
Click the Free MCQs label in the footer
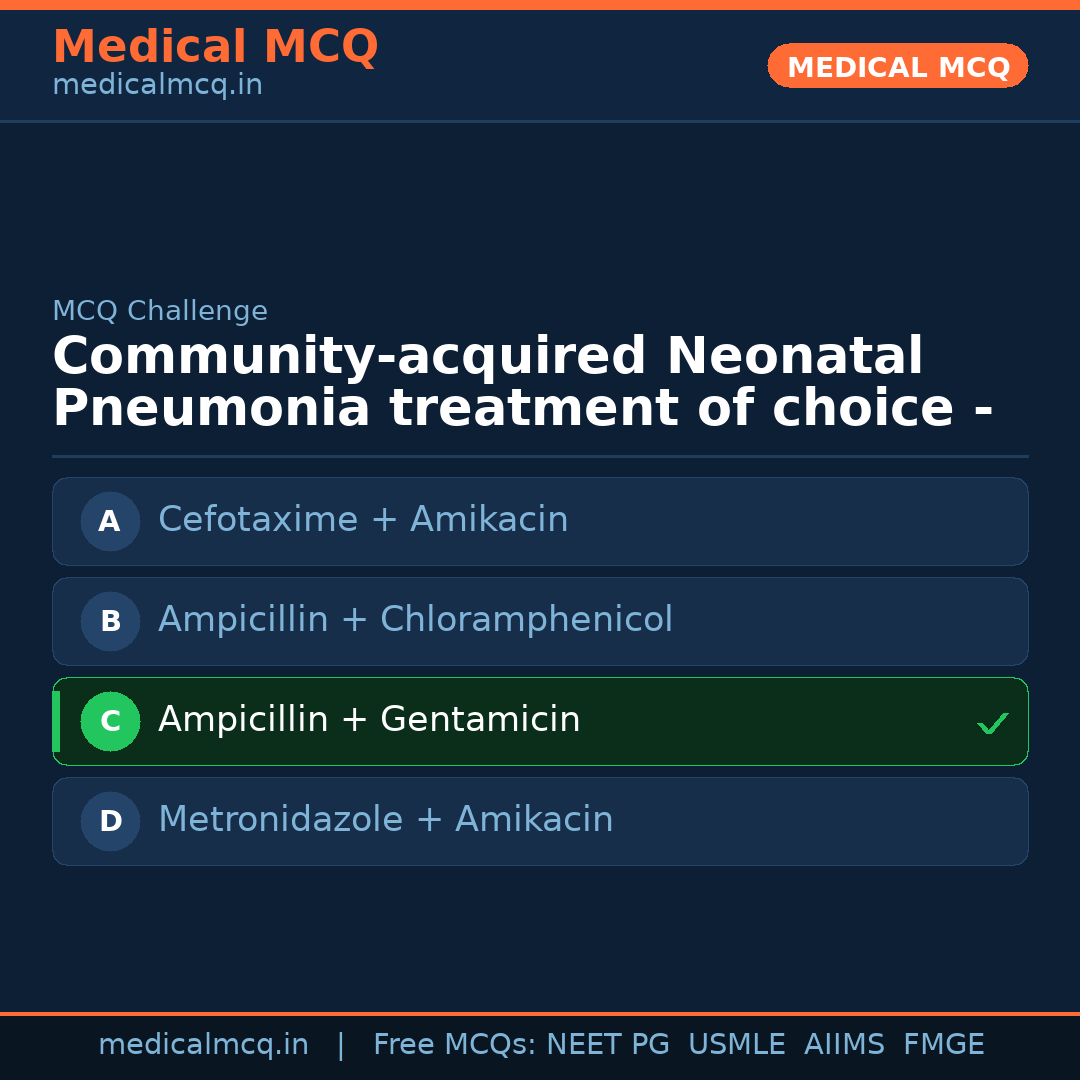click(x=455, y=1045)
